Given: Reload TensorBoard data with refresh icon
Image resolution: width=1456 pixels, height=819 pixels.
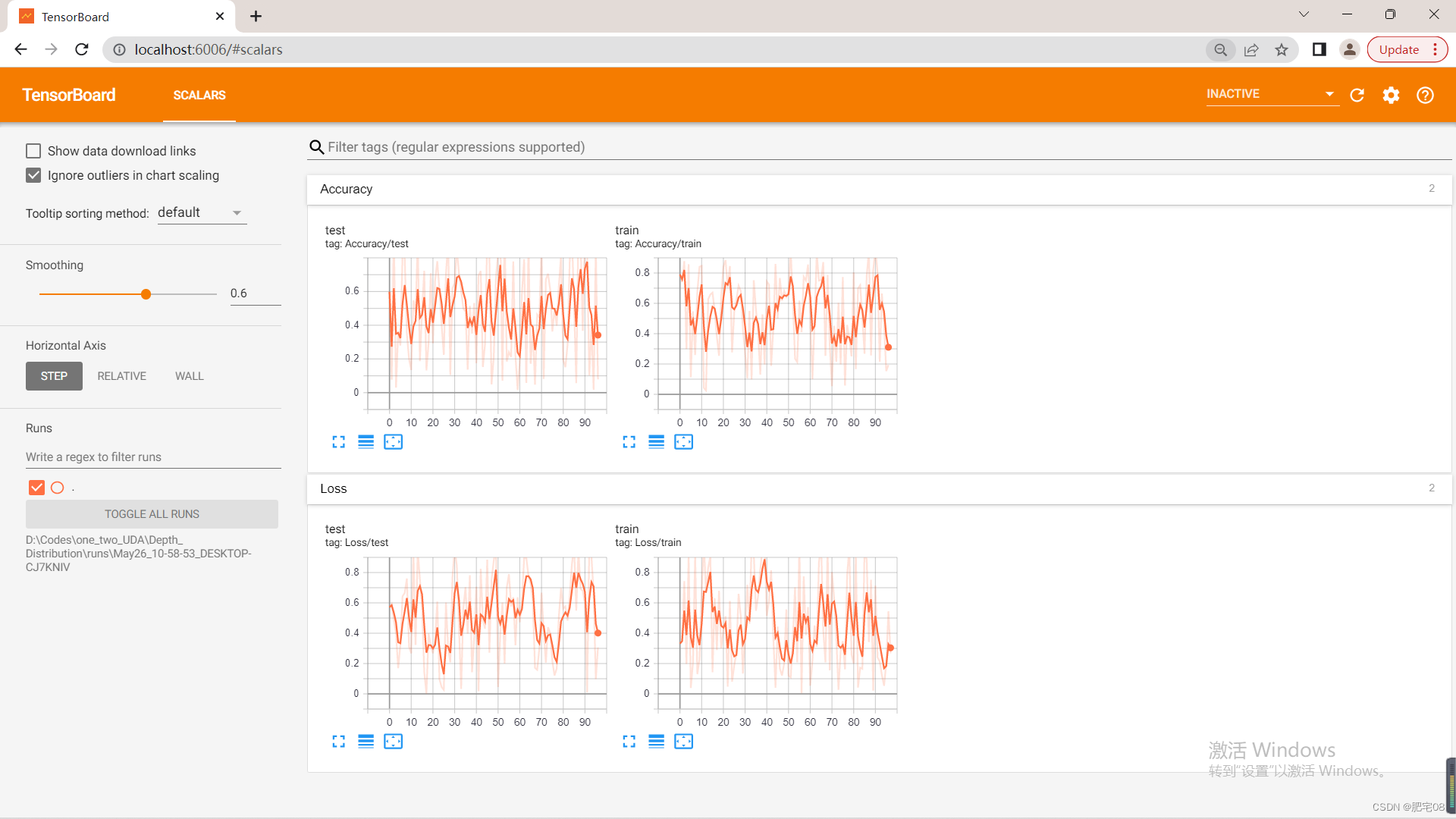Looking at the screenshot, I should (x=1357, y=95).
